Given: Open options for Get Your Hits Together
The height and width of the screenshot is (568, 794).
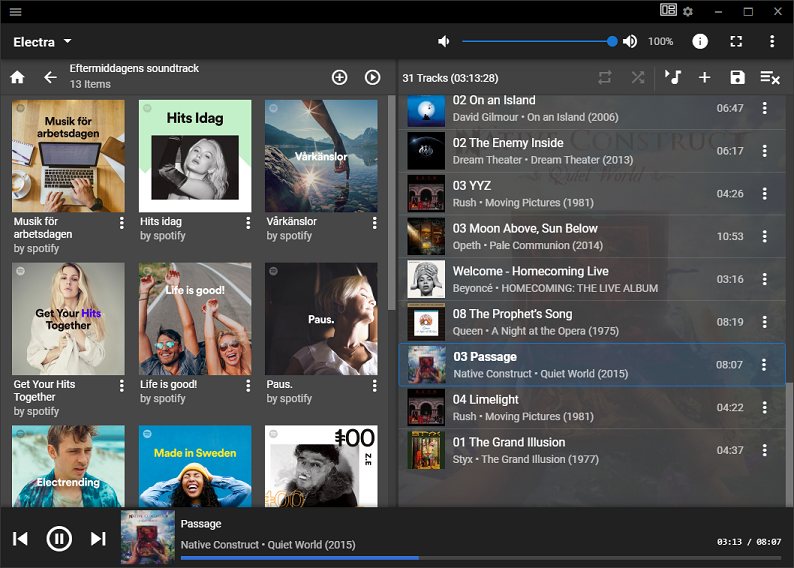Looking at the screenshot, I should (122, 386).
